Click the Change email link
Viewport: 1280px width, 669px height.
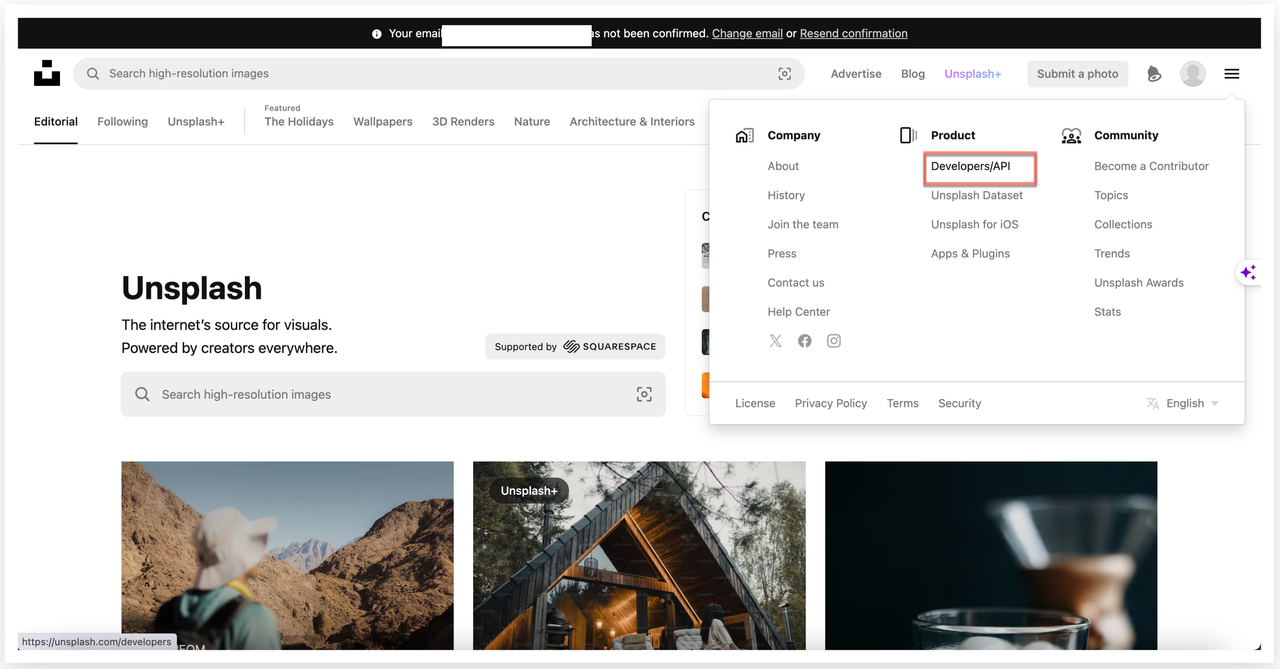pos(747,33)
